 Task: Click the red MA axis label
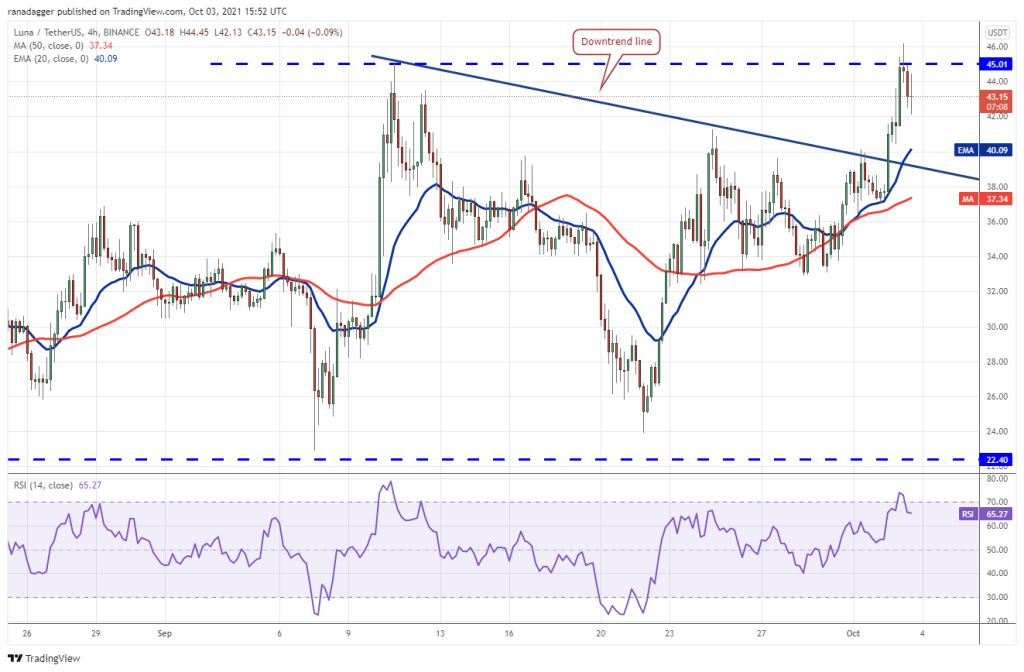click(966, 199)
